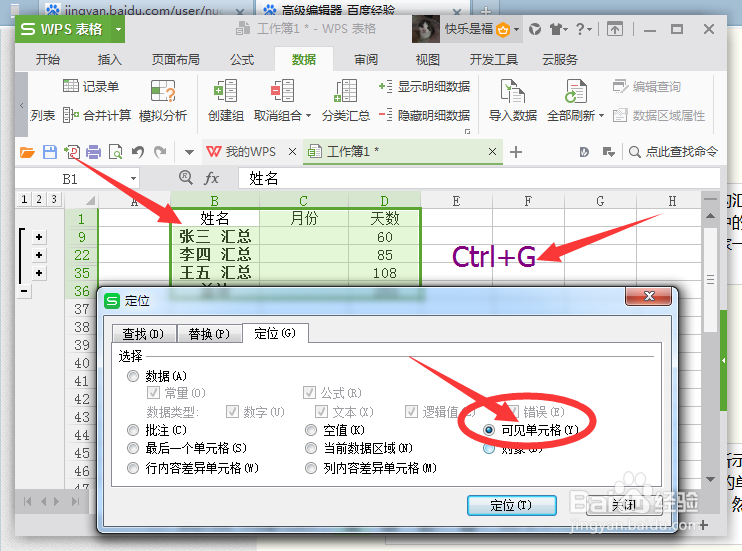The image size is (742, 551).
Task: Open the 公式 ribbon tab
Action: 242,60
